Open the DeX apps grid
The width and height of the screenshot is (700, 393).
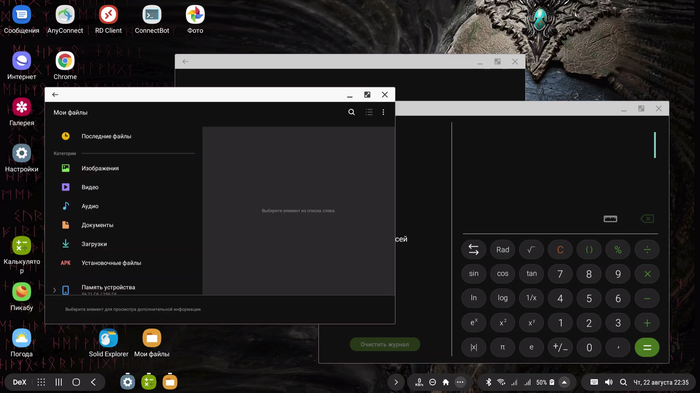tap(41, 382)
